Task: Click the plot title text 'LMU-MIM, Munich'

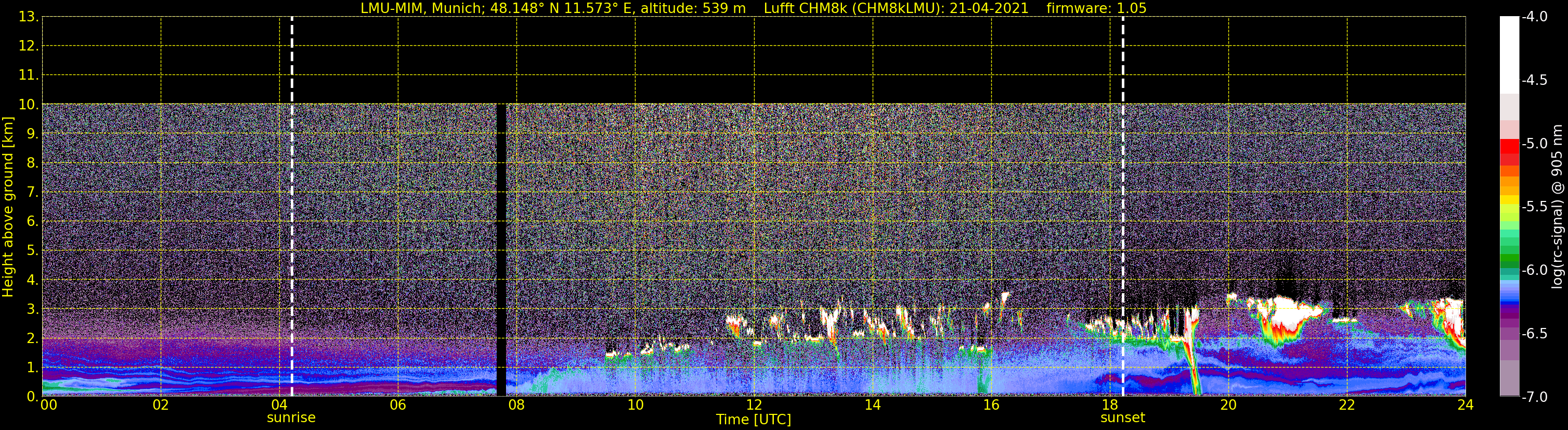Action: coord(422,8)
